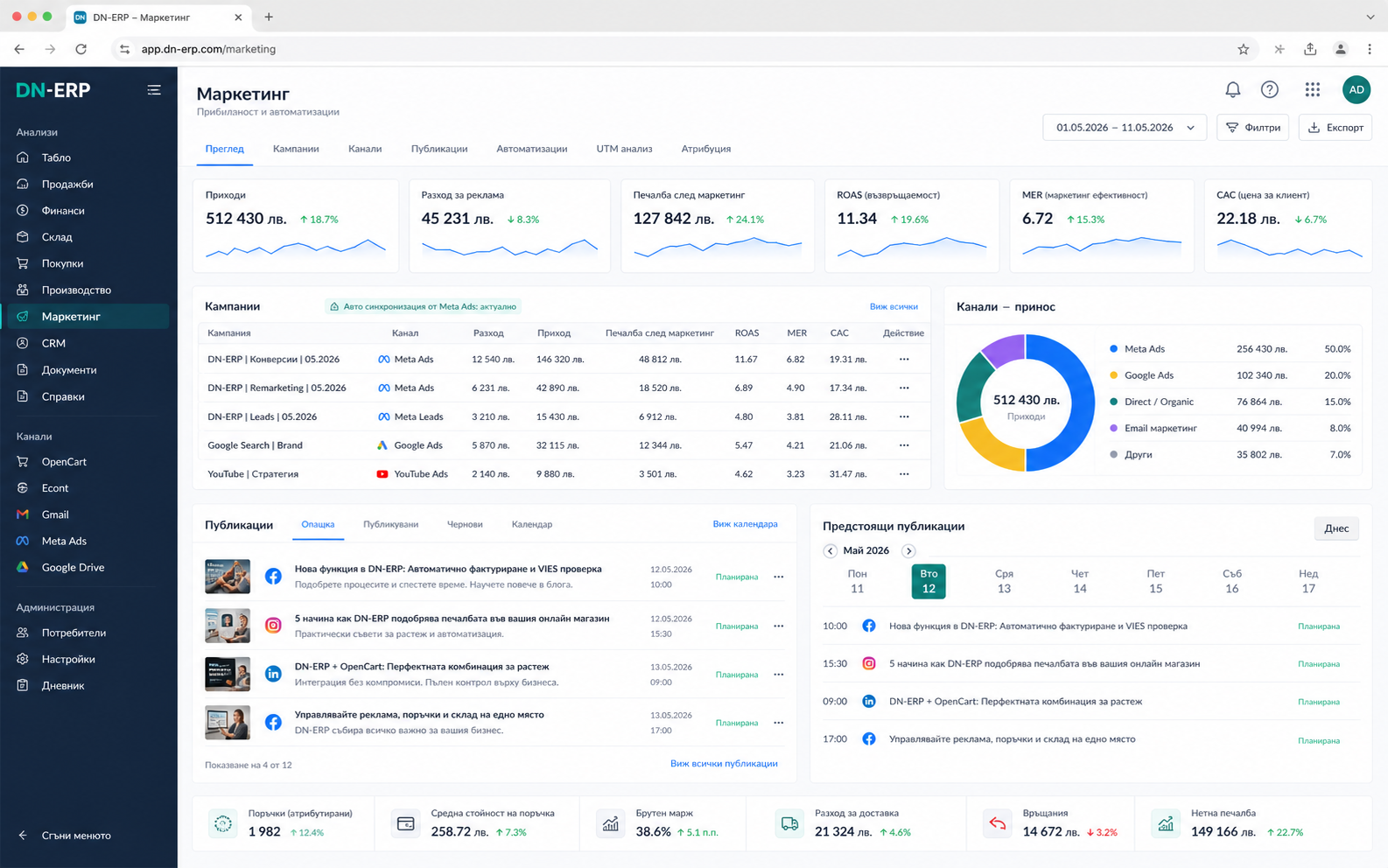
Task: Open actions menu for DN-ERP Конверсии campaign
Action: tap(904, 359)
